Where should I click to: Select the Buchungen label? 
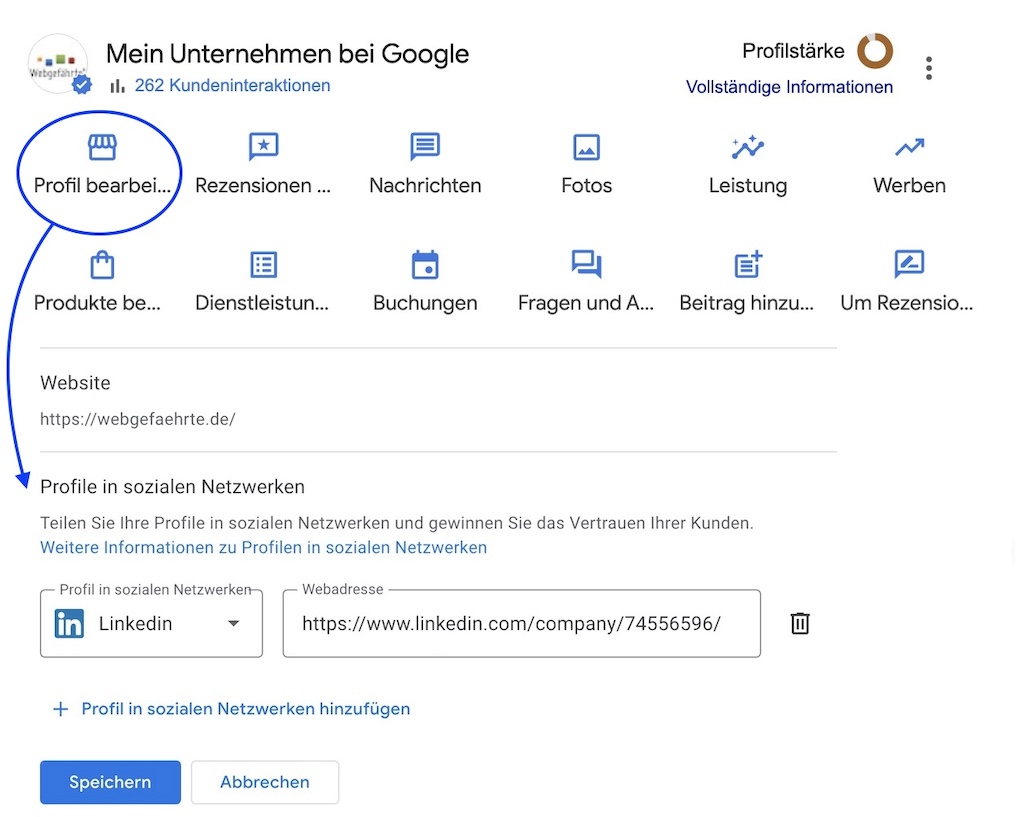(x=425, y=303)
